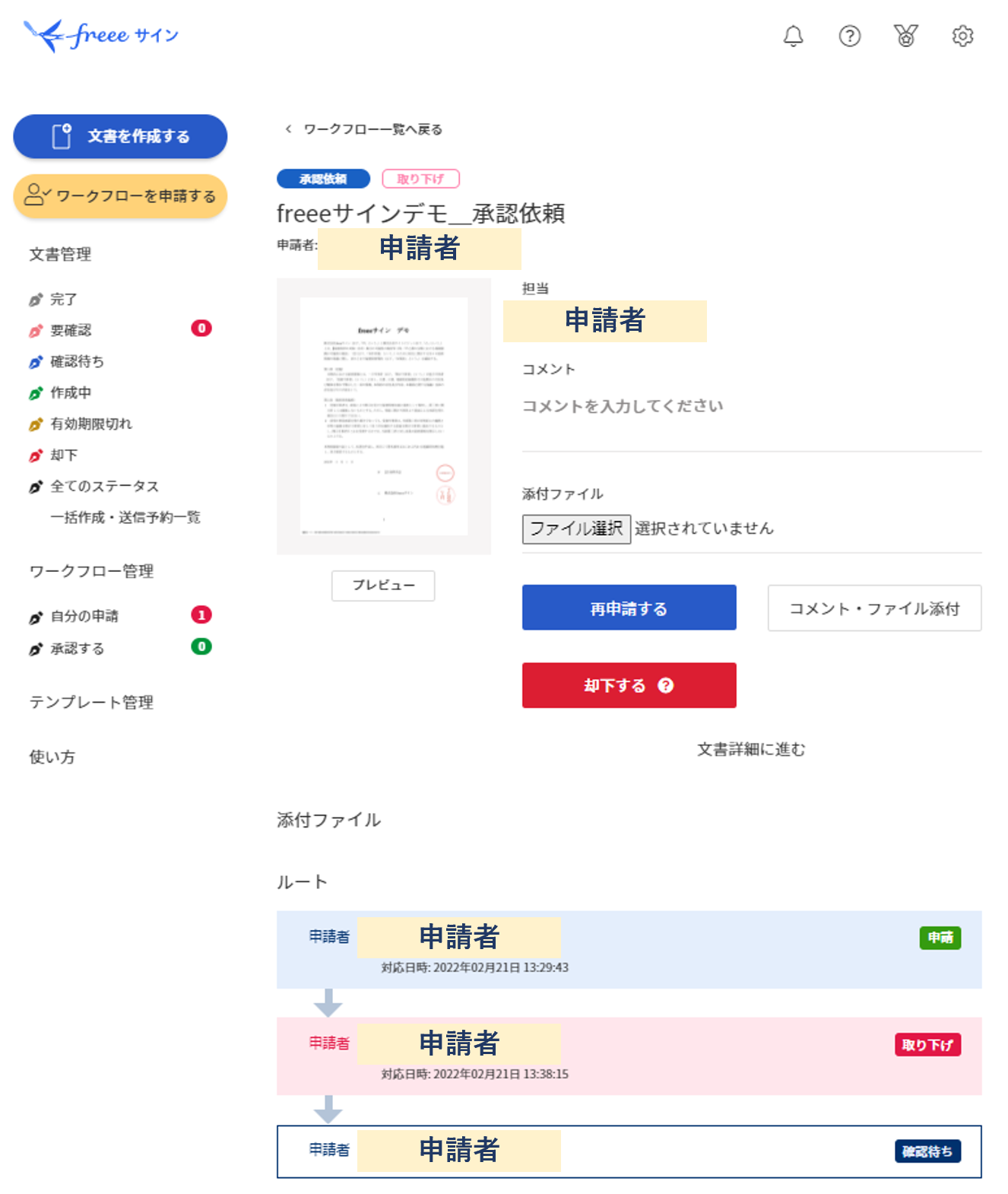Click 文書を作成する button

[x=120, y=136]
